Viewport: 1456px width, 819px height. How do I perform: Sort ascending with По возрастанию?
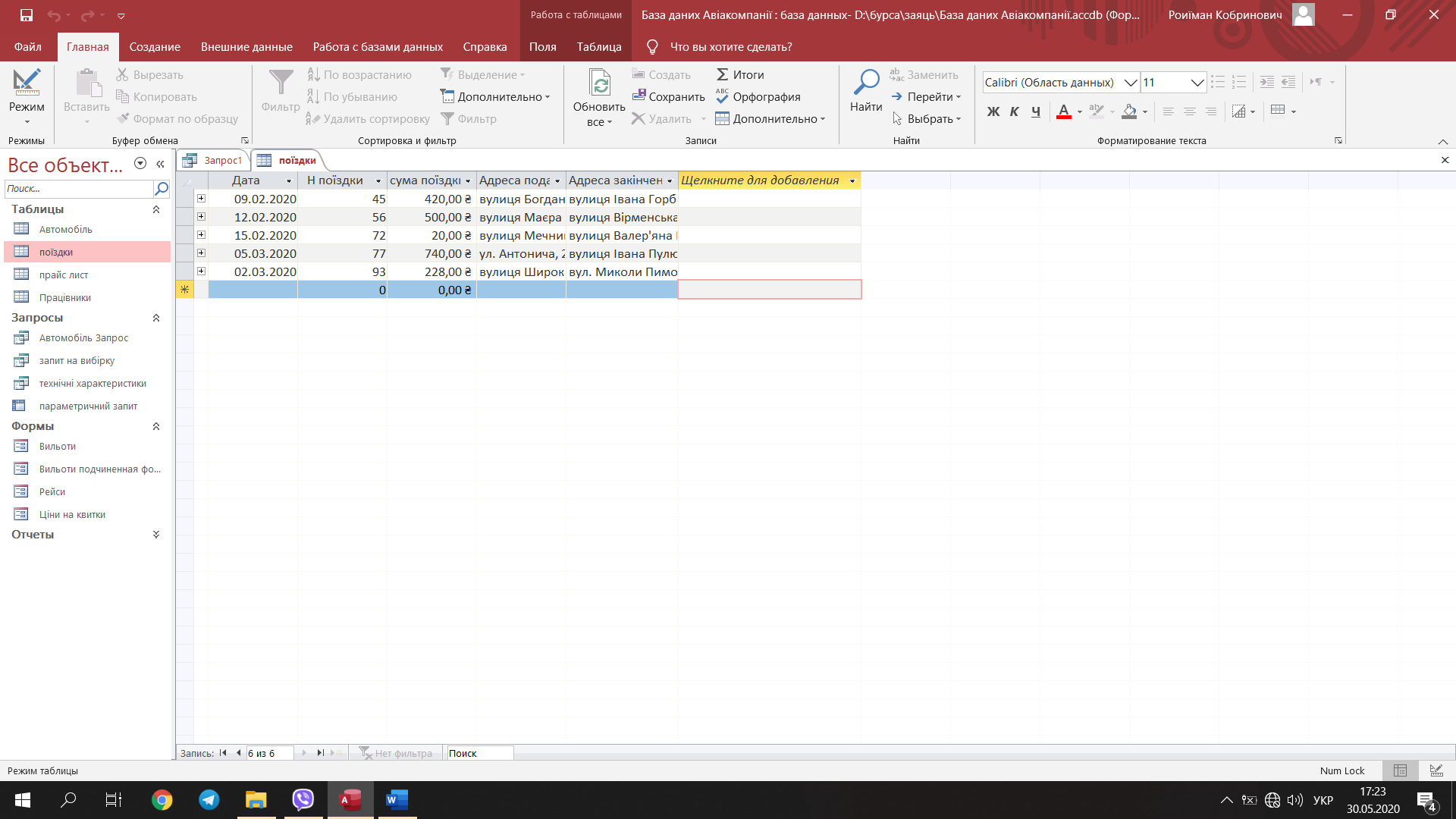(x=359, y=74)
